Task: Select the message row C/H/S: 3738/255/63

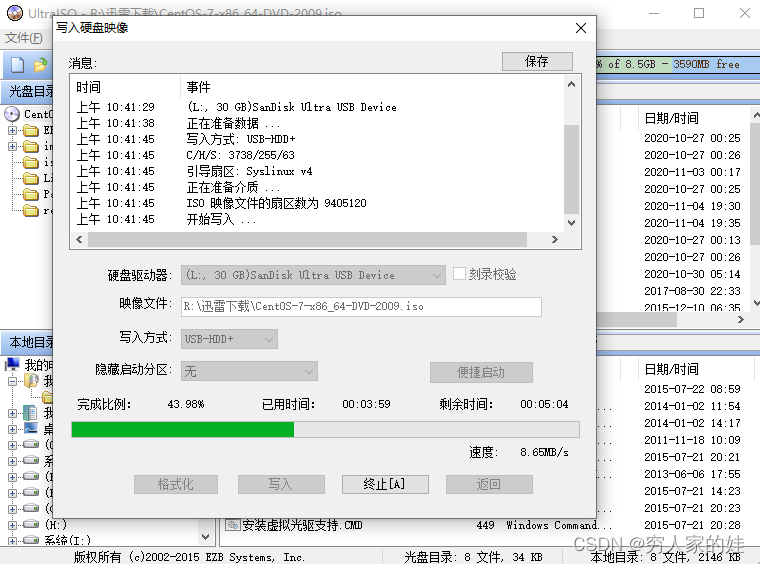Action: coord(317,155)
